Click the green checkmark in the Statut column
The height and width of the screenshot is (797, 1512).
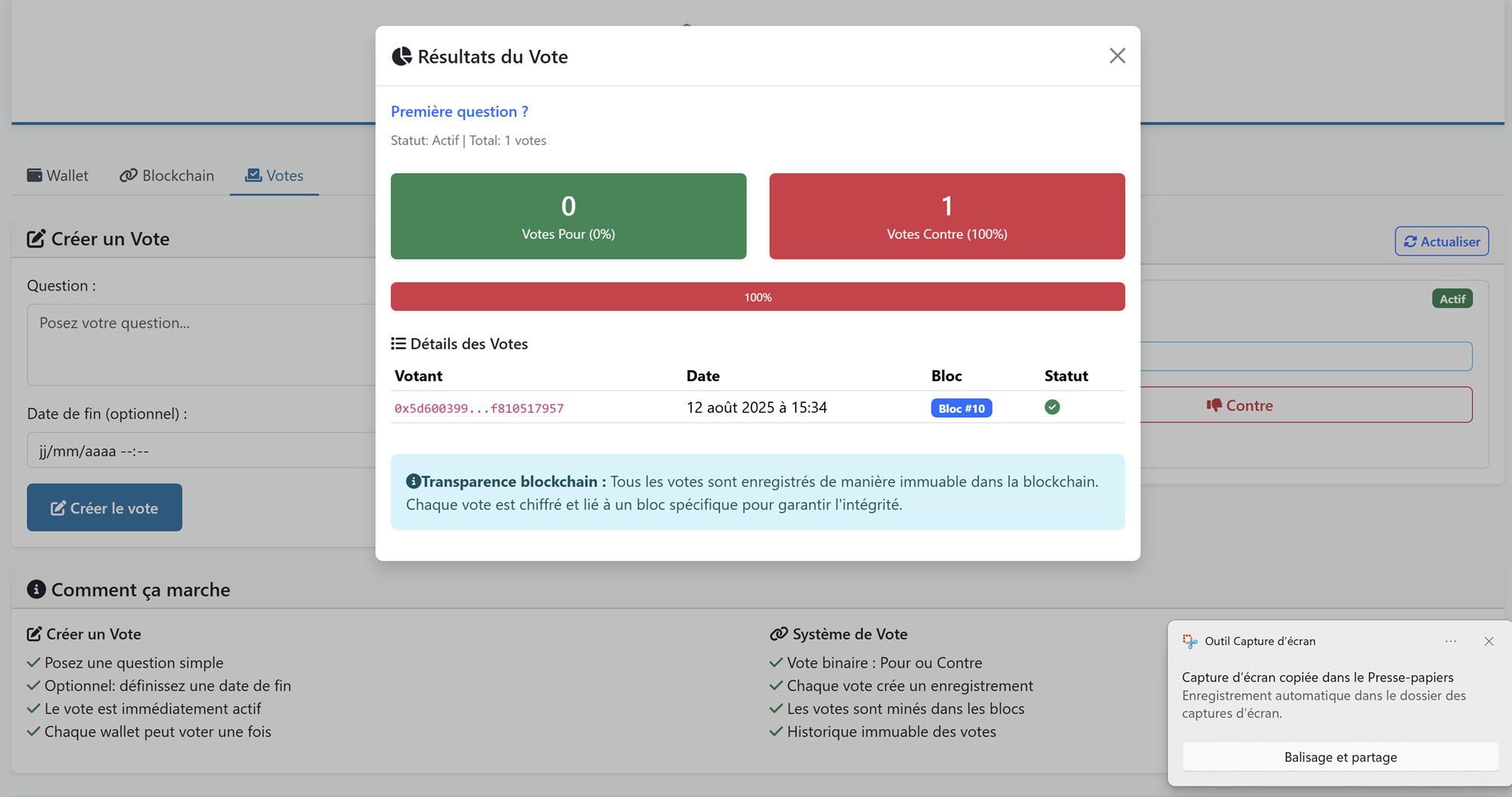point(1052,407)
